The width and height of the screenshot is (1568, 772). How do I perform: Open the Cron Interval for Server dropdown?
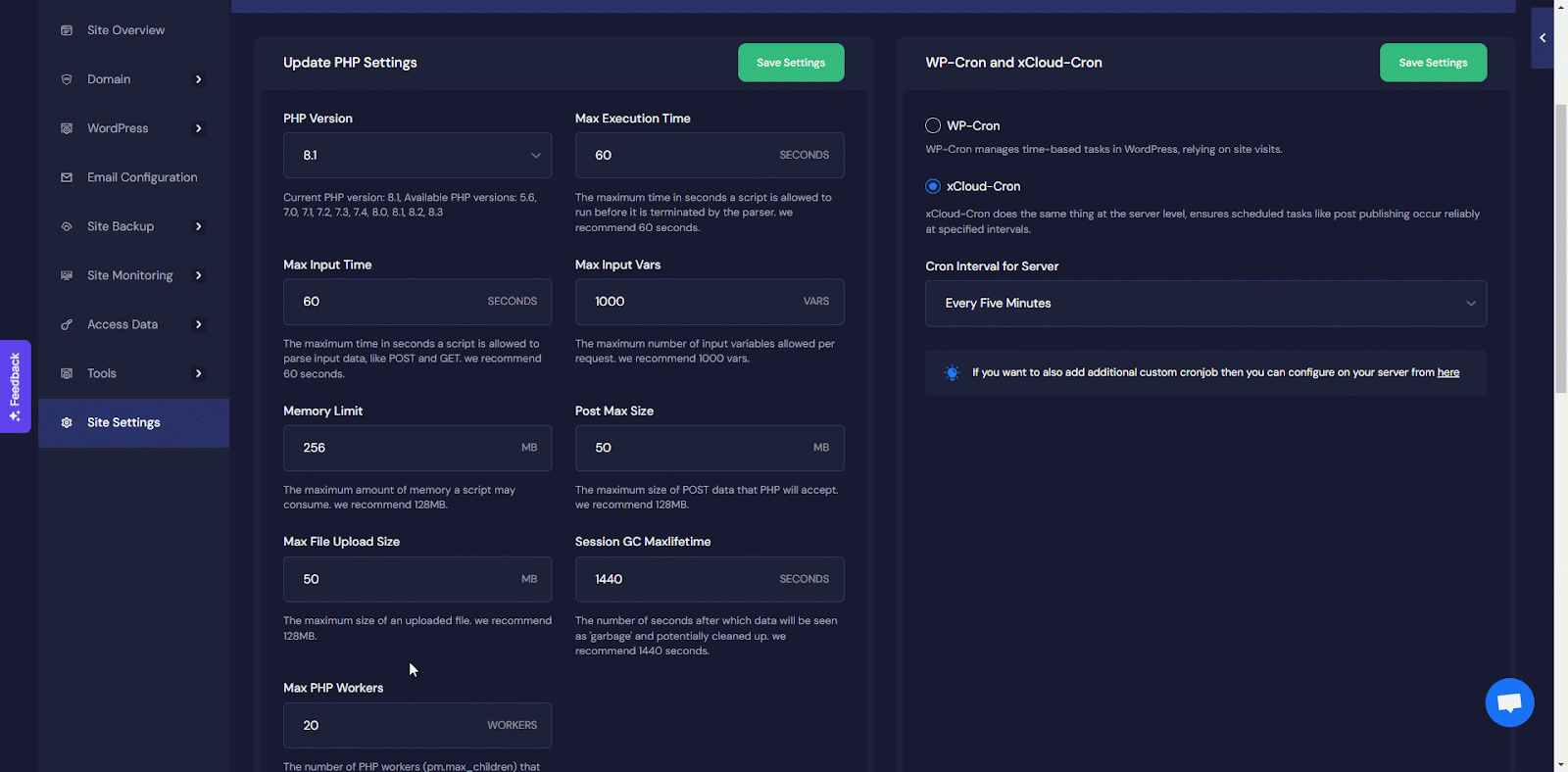(x=1205, y=304)
